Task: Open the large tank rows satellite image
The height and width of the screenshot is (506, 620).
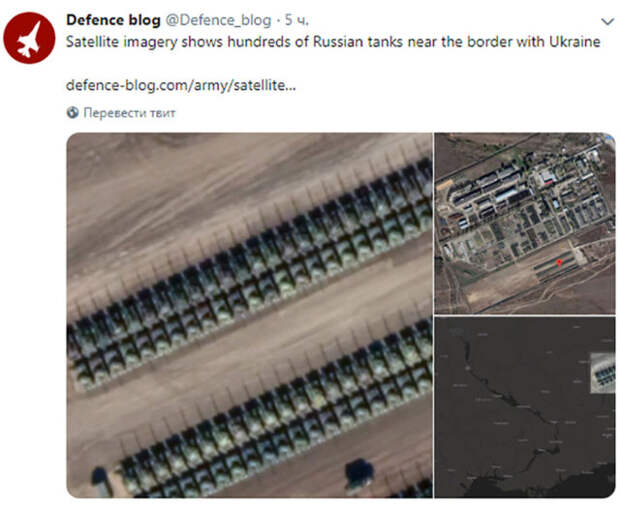Action: [x=250, y=315]
